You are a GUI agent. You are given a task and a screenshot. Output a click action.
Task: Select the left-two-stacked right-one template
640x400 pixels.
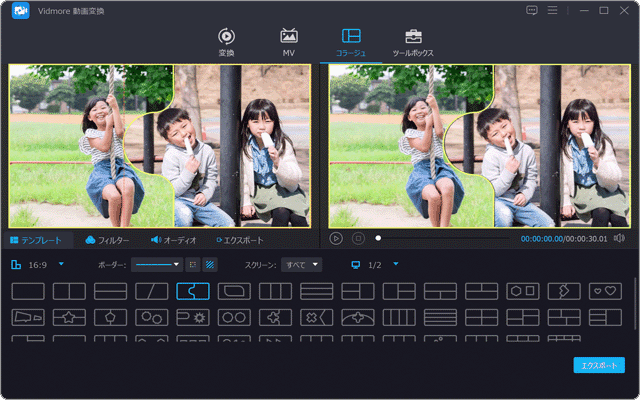coord(358,291)
